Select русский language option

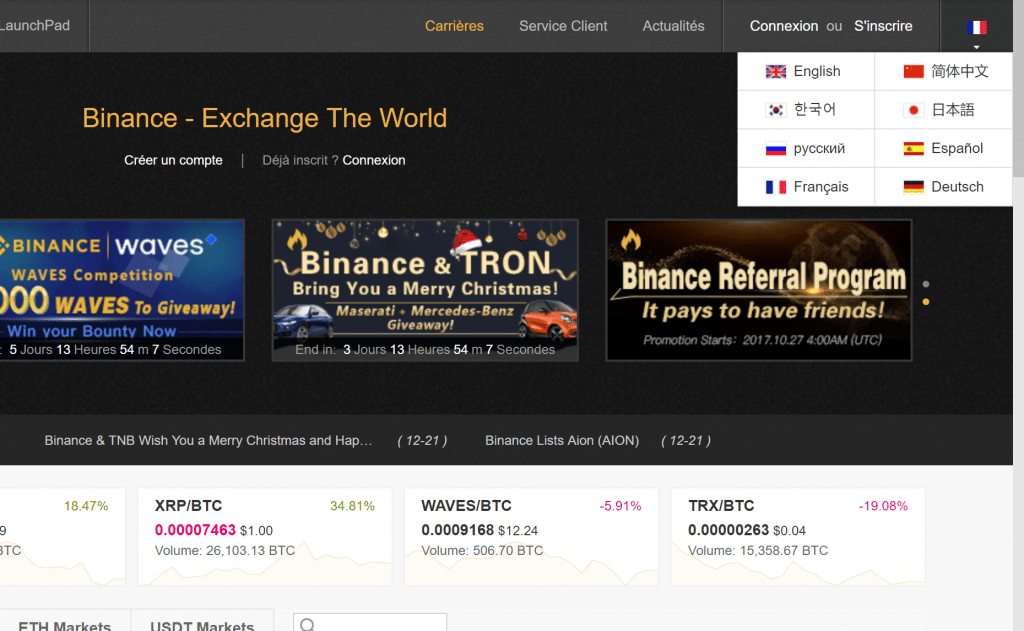[806, 148]
